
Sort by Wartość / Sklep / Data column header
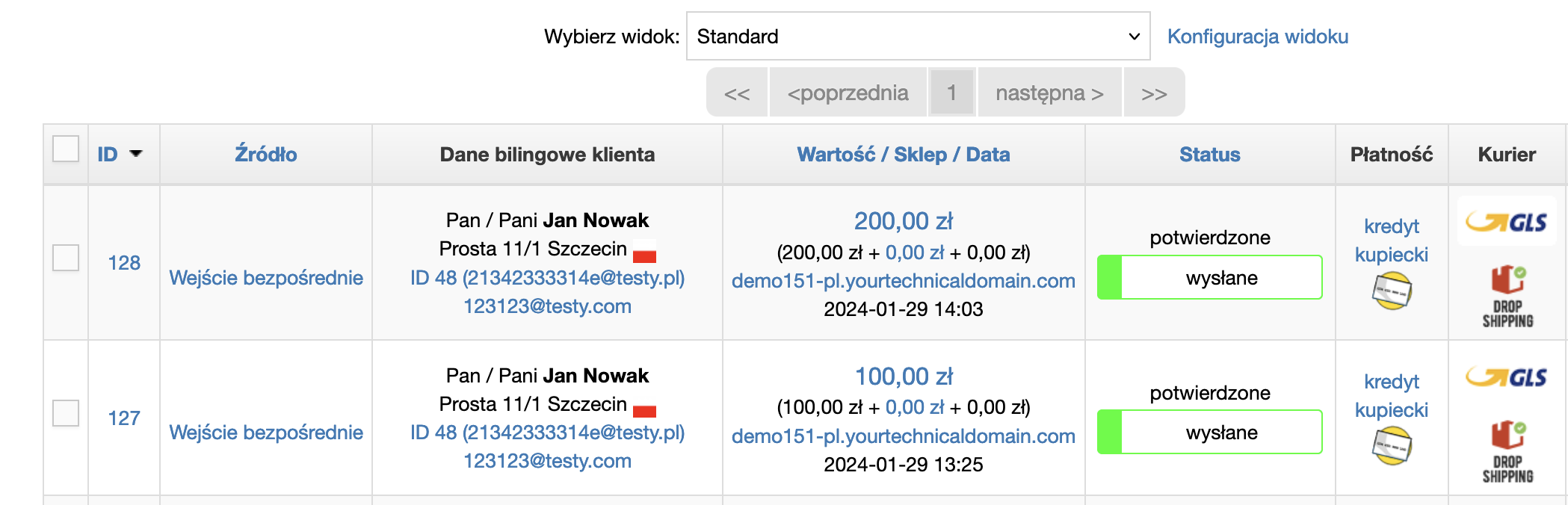(904, 155)
